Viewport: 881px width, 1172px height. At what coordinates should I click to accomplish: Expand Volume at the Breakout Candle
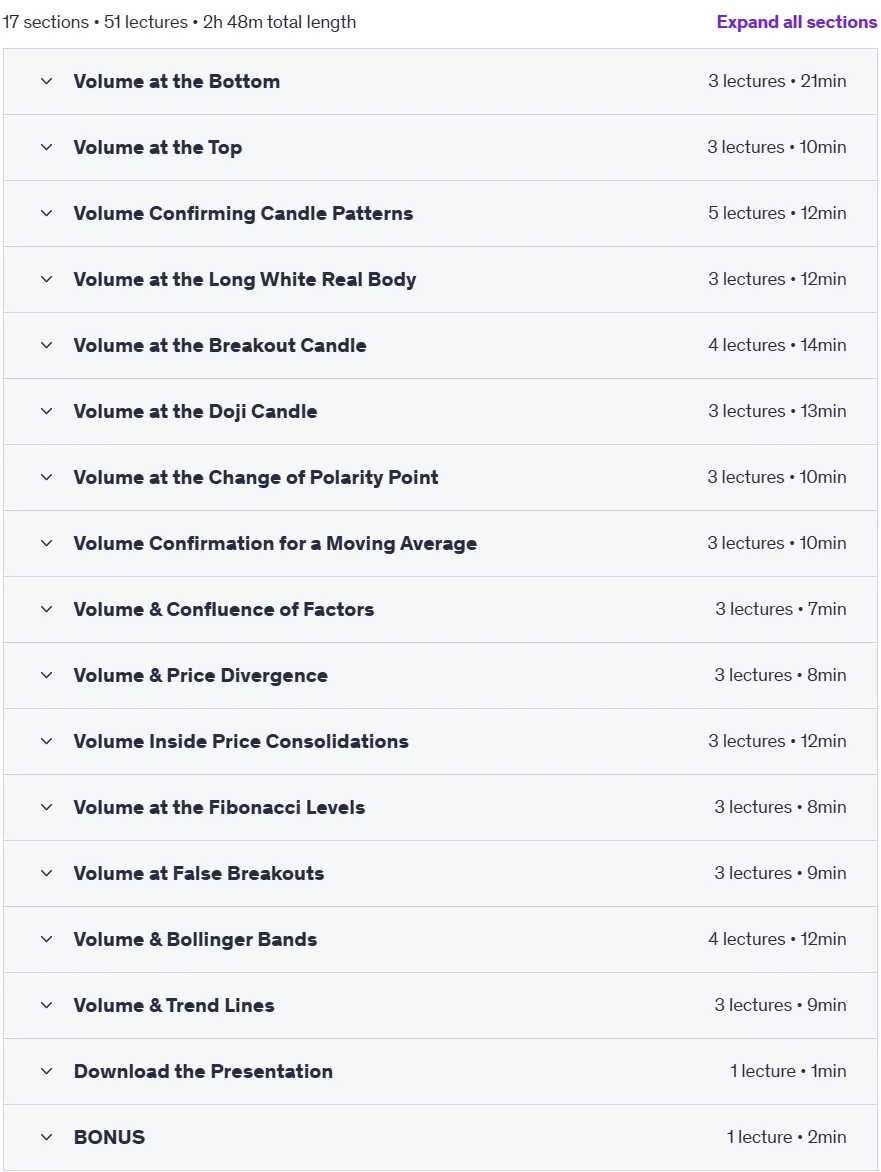pos(440,345)
